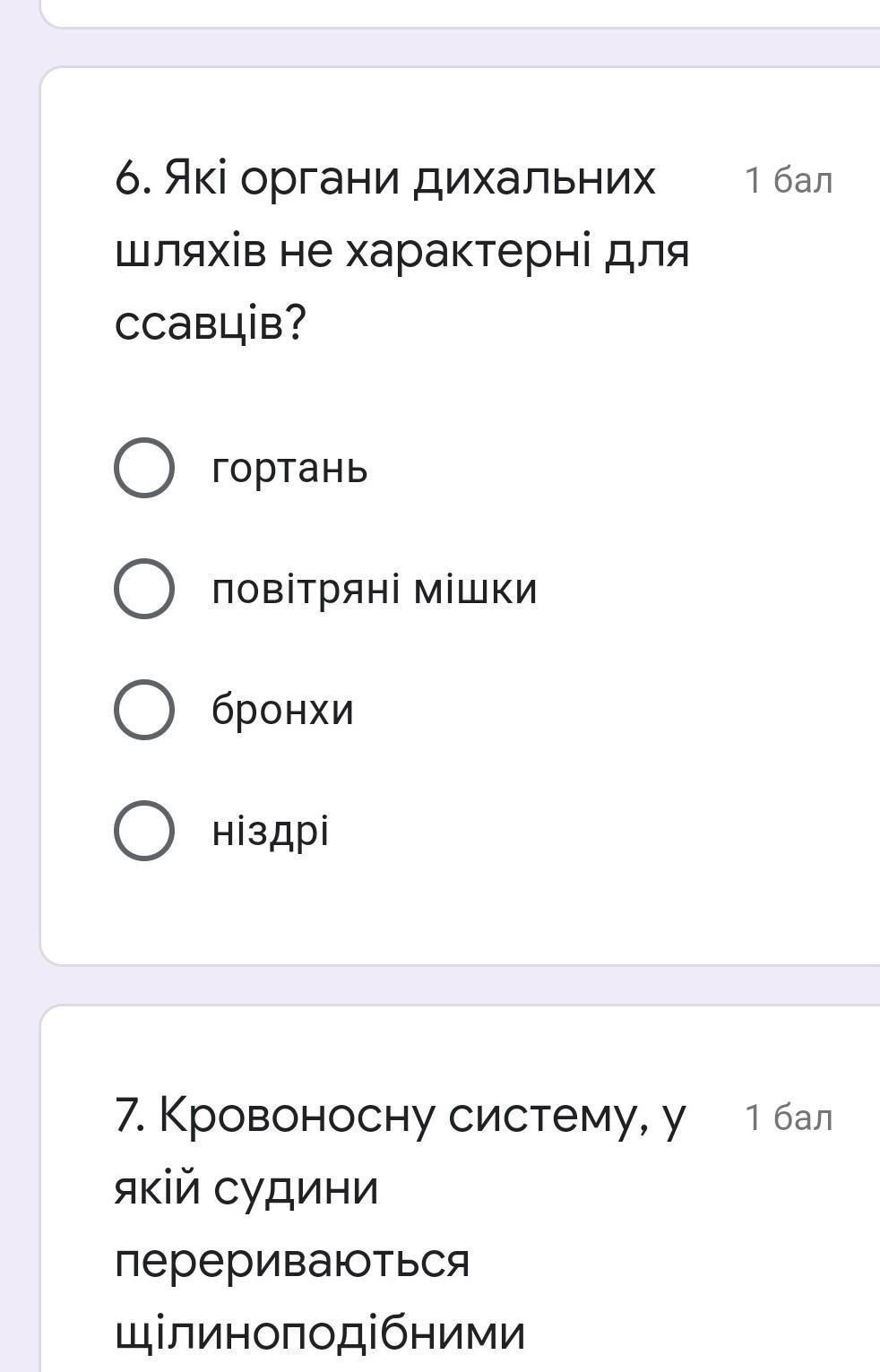The width and height of the screenshot is (880, 1372).
Task: Tap the 'ніздрі' option text
Action: tap(270, 831)
